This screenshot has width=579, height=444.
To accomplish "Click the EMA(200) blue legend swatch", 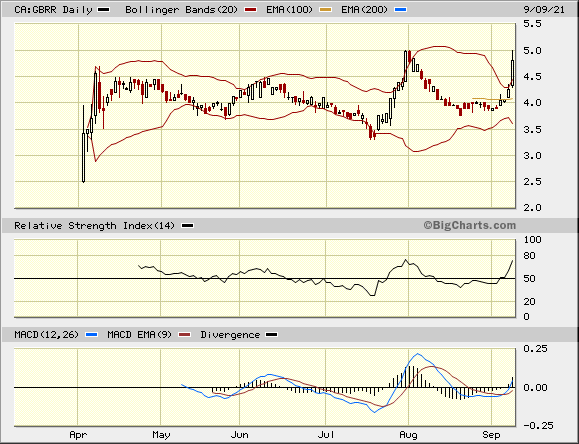I will coord(401,10).
